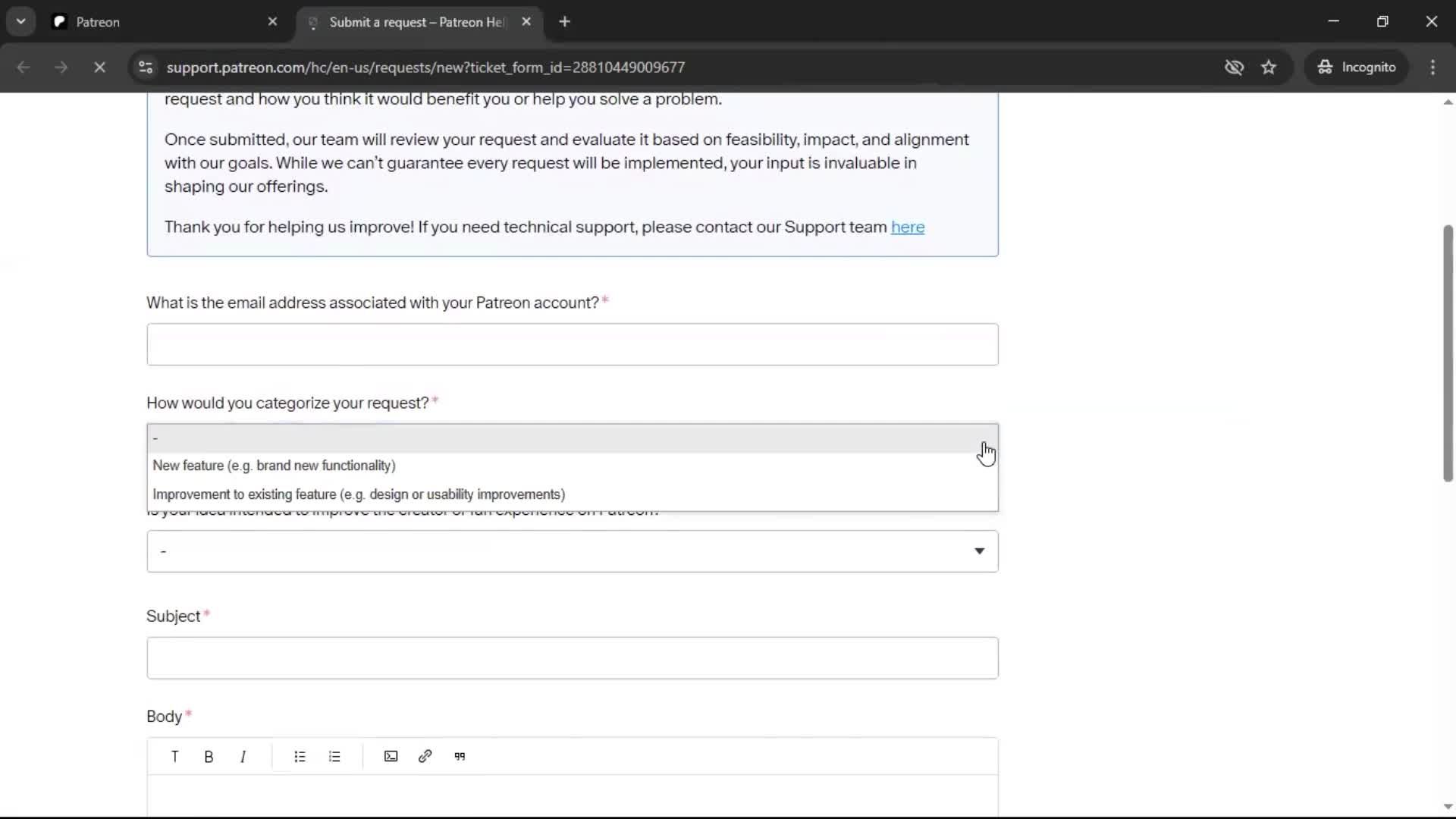
Task: Click into the Body text area
Action: pos(573,796)
